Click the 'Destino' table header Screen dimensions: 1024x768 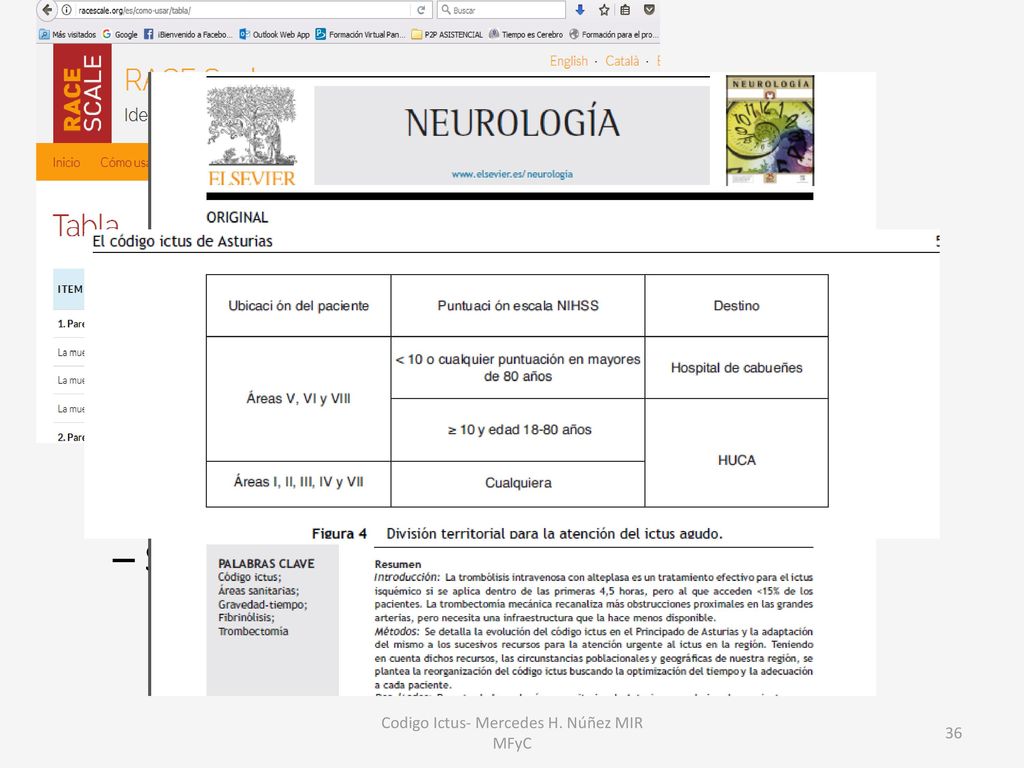click(x=737, y=306)
